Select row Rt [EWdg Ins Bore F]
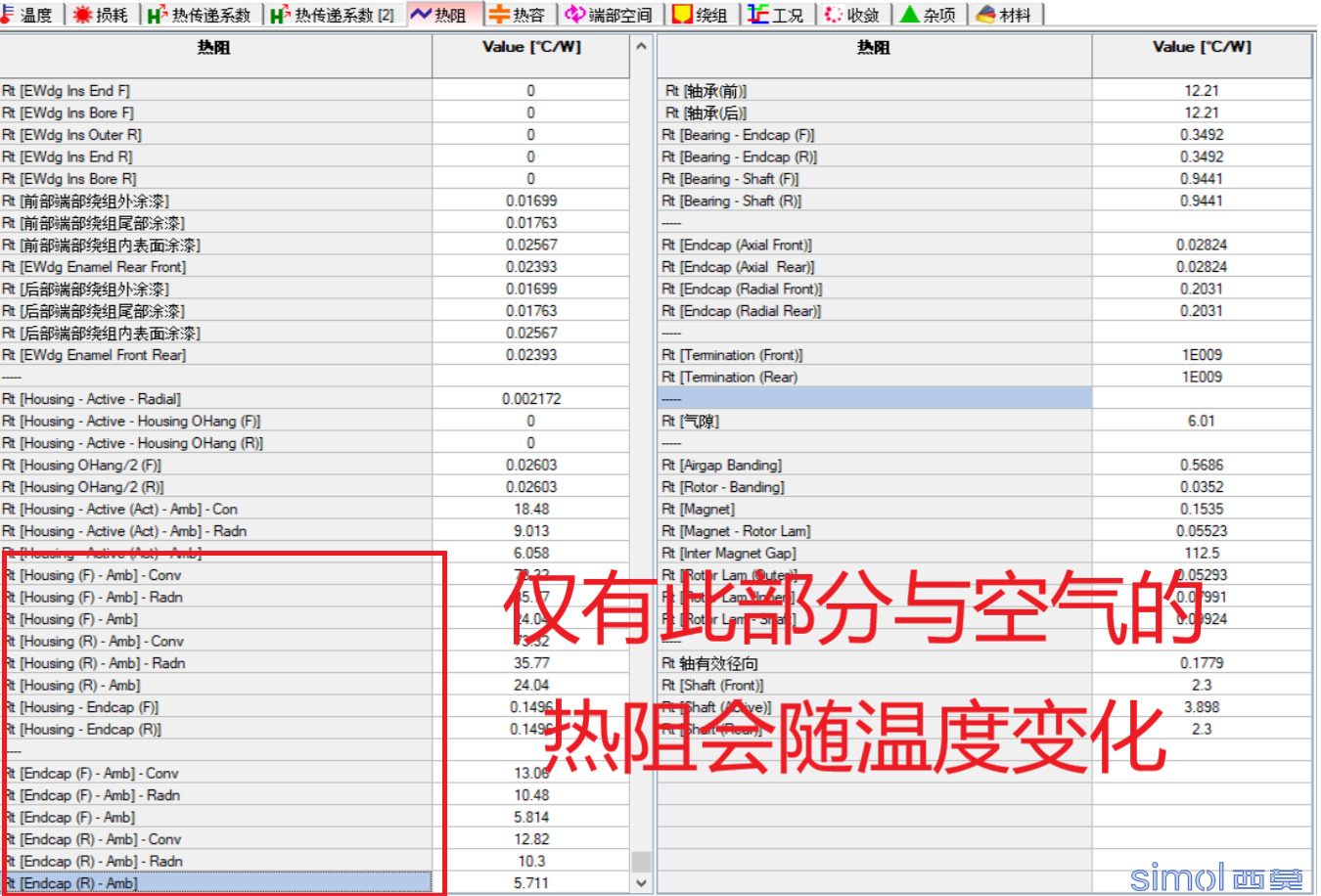The width and height of the screenshot is (1321, 896). (215, 113)
